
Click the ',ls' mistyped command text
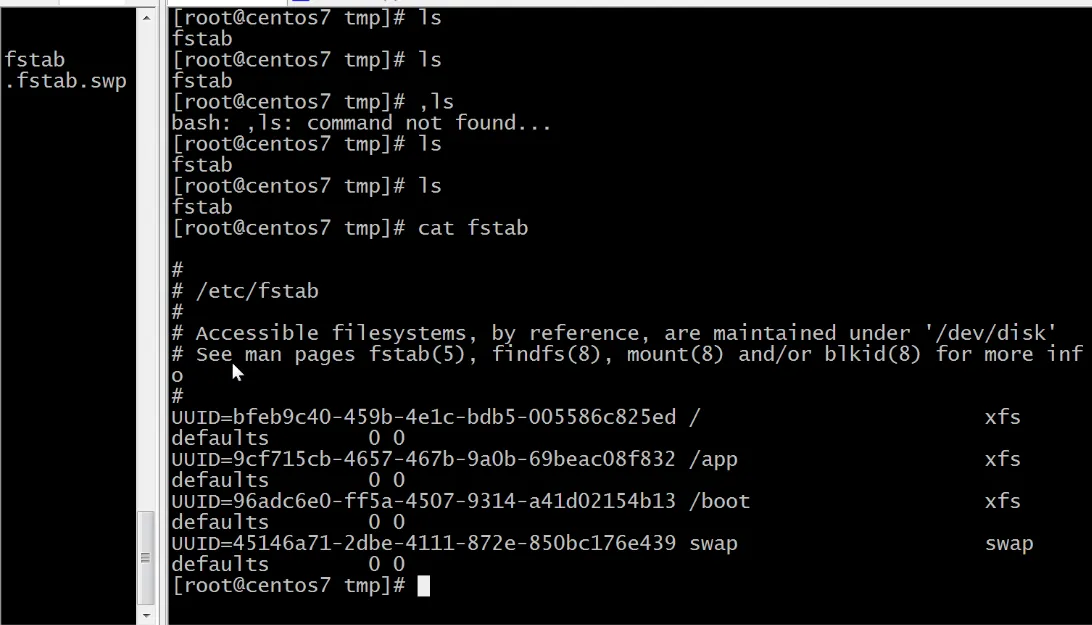pos(436,102)
